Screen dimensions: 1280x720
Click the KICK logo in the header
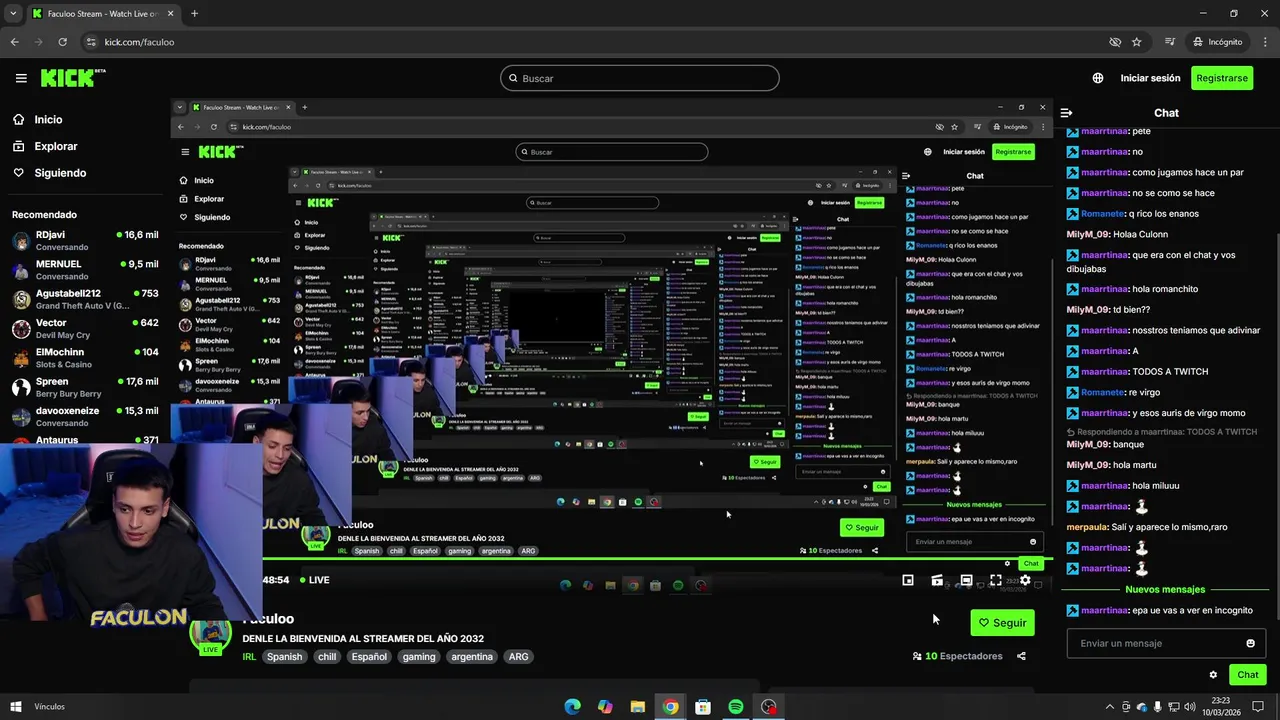tap(73, 77)
